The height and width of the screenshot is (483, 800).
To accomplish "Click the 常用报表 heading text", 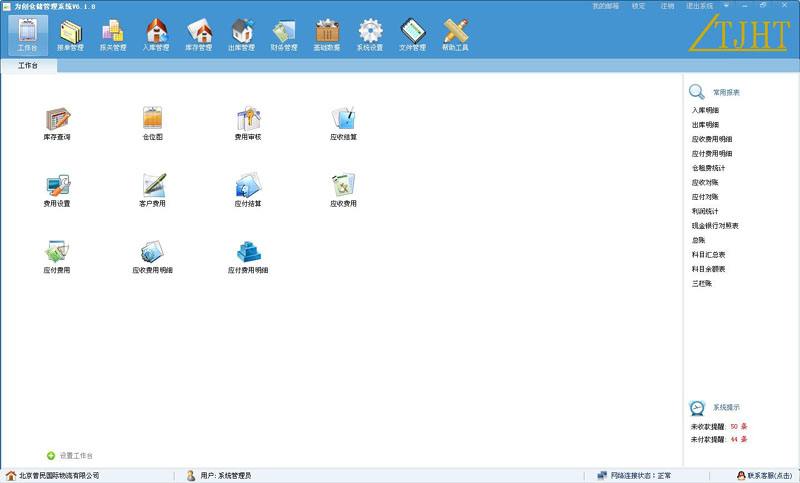I will 726,92.
